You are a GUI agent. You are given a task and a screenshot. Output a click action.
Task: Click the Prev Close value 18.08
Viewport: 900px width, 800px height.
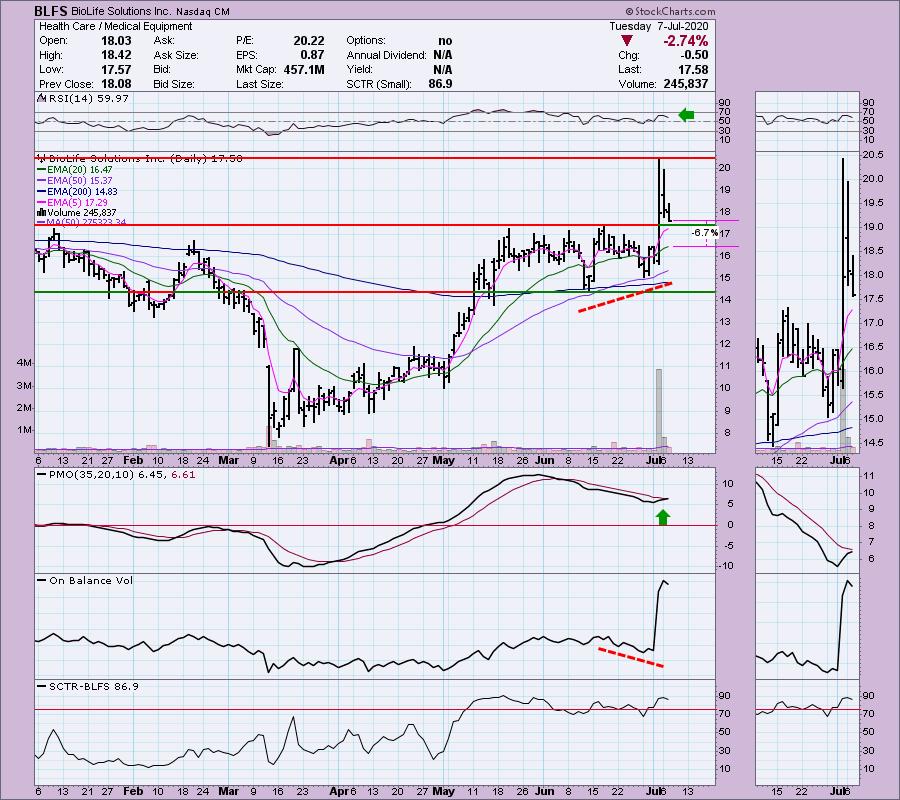tap(117, 84)
